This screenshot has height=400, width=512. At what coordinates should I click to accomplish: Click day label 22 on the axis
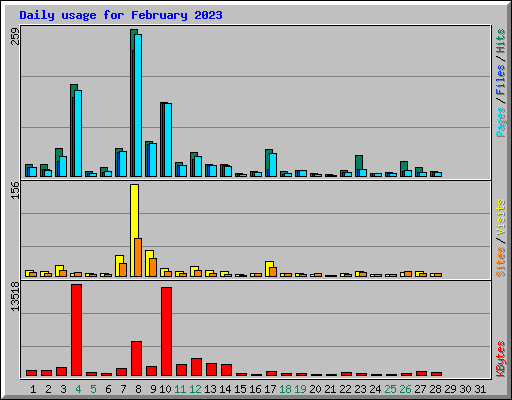pyautogui.click(x=345, y=389)
